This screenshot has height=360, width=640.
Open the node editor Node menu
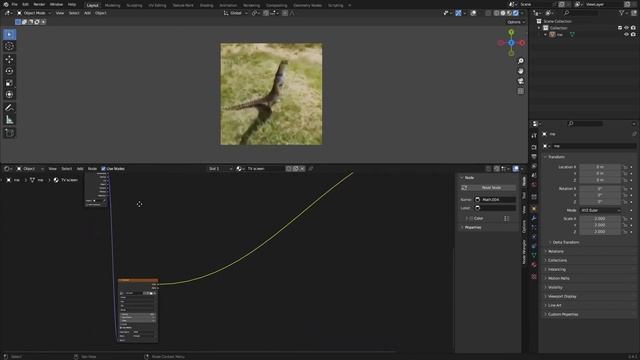(92, 169)
